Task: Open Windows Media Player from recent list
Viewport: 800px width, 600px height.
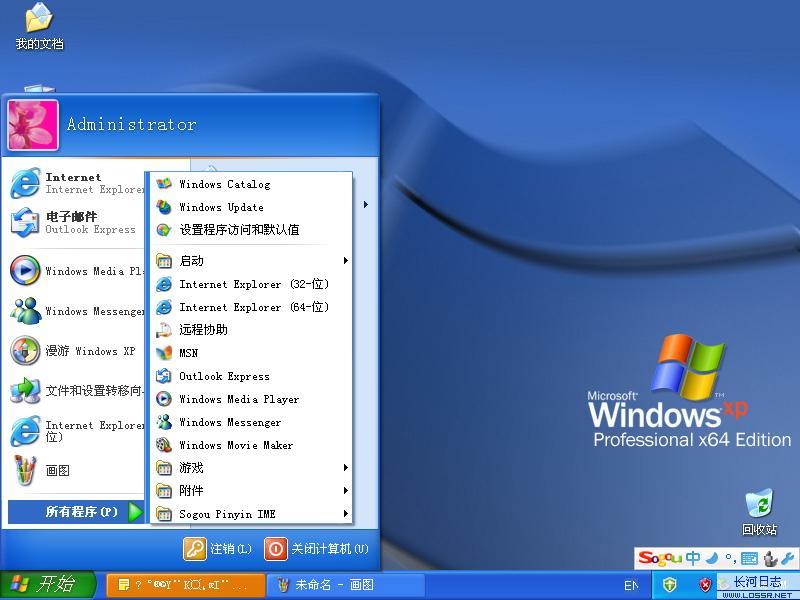Action: 77,271
